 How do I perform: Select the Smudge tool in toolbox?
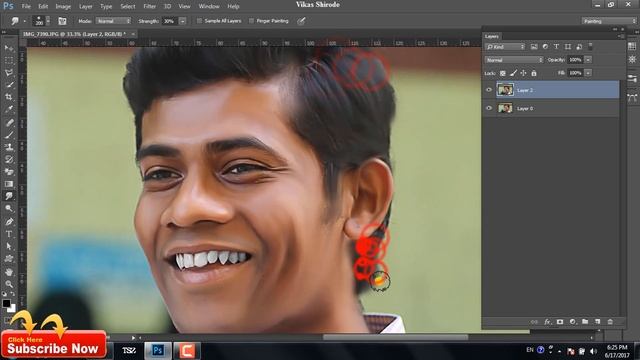point(9,196)
